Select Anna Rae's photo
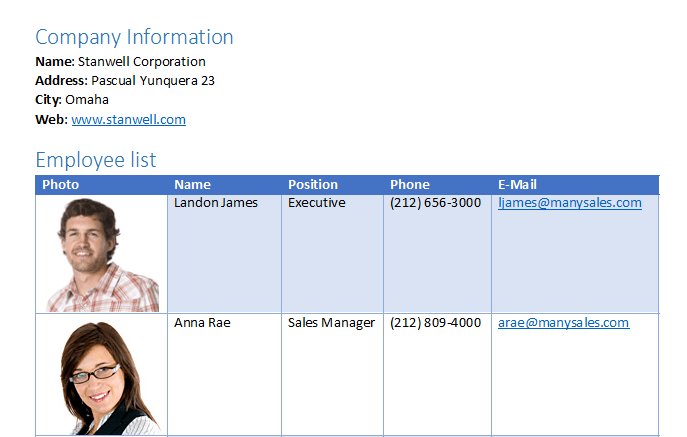 (101, 377)
